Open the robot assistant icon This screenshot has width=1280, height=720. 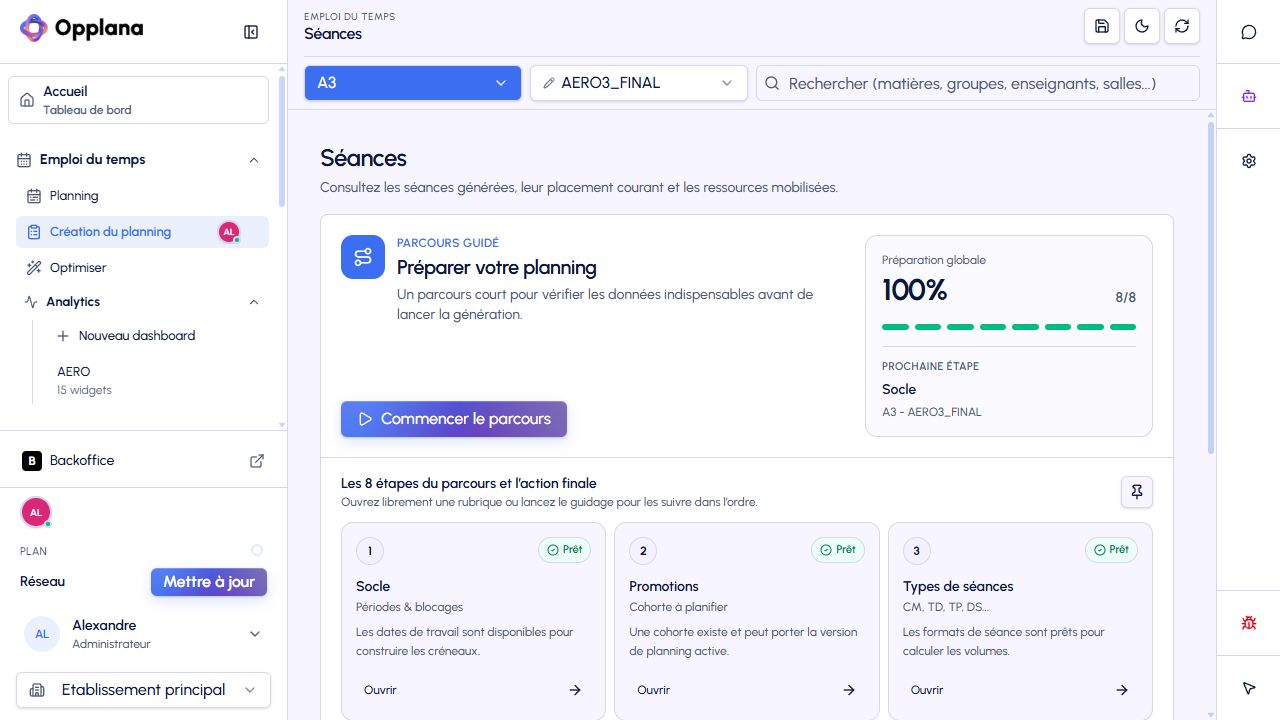point(1249,97)
